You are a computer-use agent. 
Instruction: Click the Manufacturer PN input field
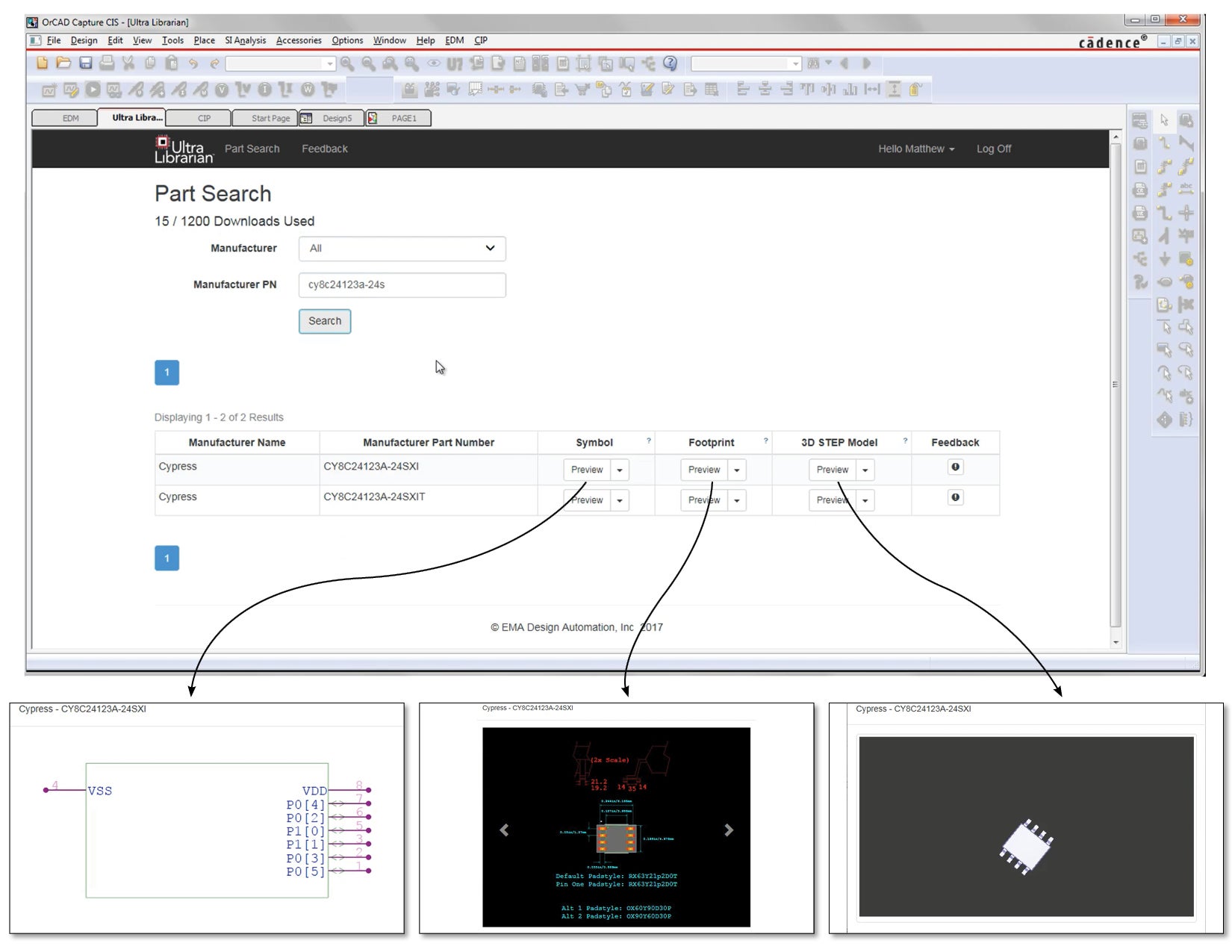coord(402,285)
